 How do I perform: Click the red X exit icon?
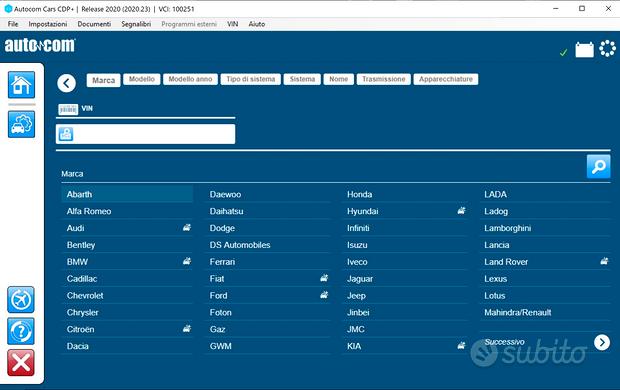(21, 363)
